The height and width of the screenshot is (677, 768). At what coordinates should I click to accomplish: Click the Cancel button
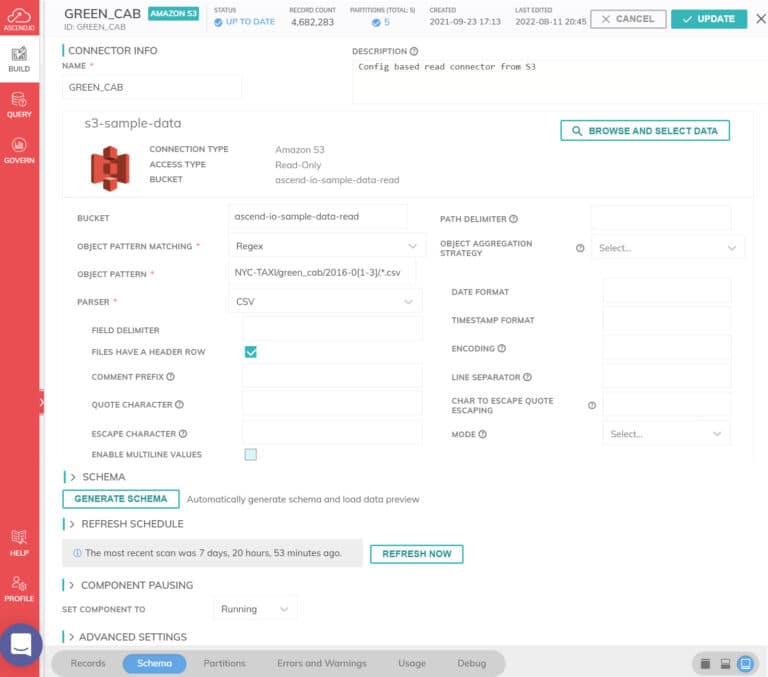628,19
